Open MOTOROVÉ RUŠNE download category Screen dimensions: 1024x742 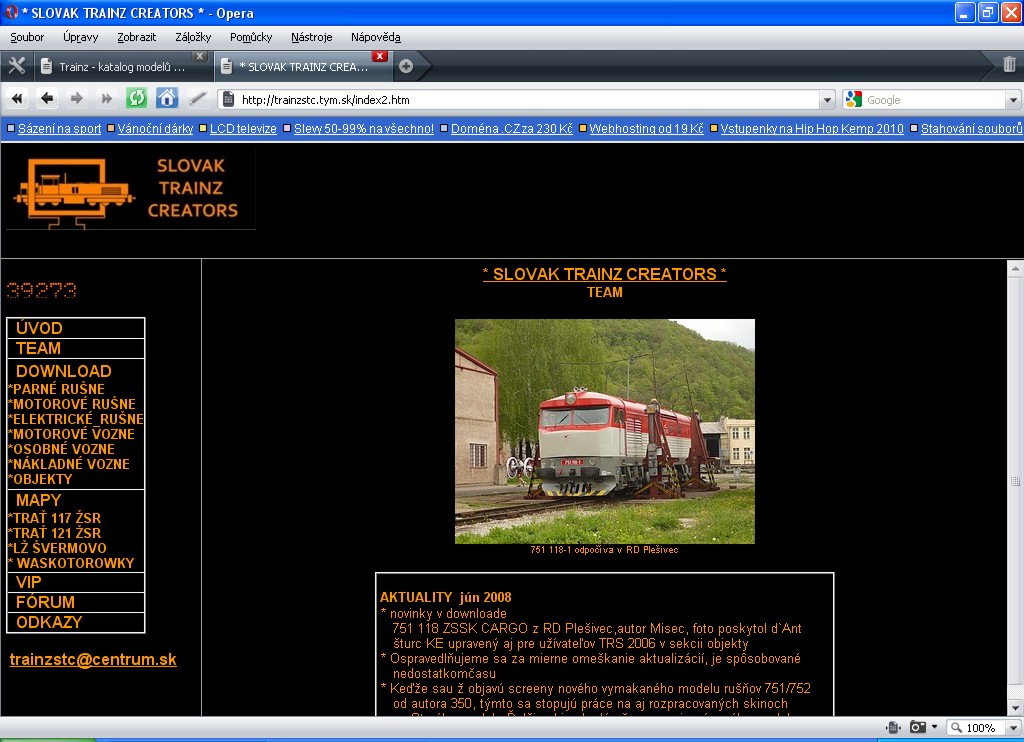point(72,404)
